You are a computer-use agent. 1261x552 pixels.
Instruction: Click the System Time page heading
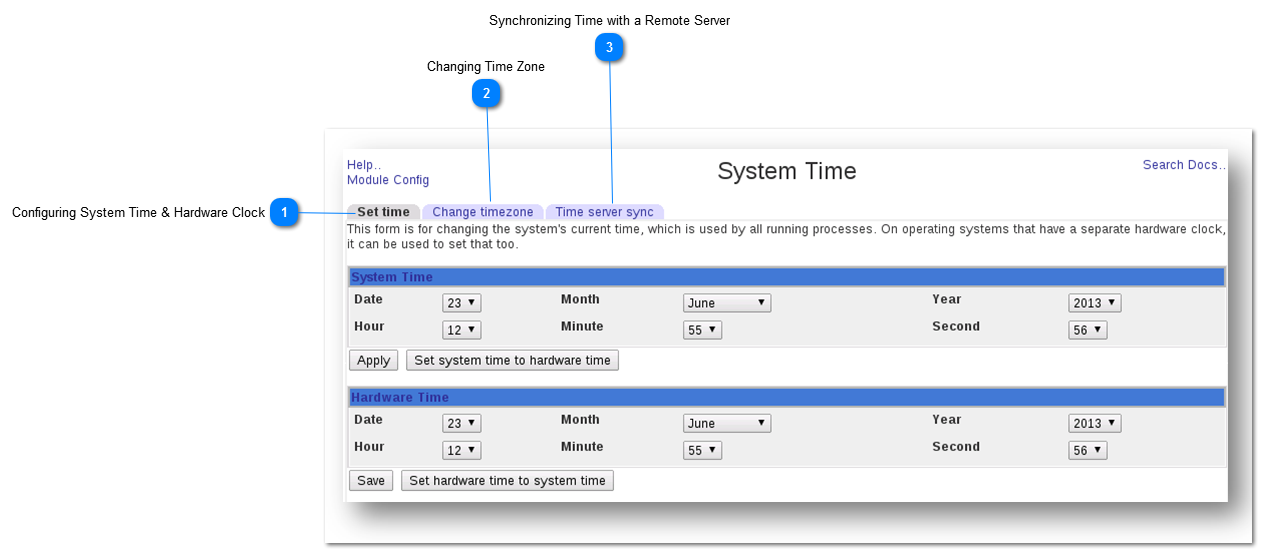[x=787, y=171]
